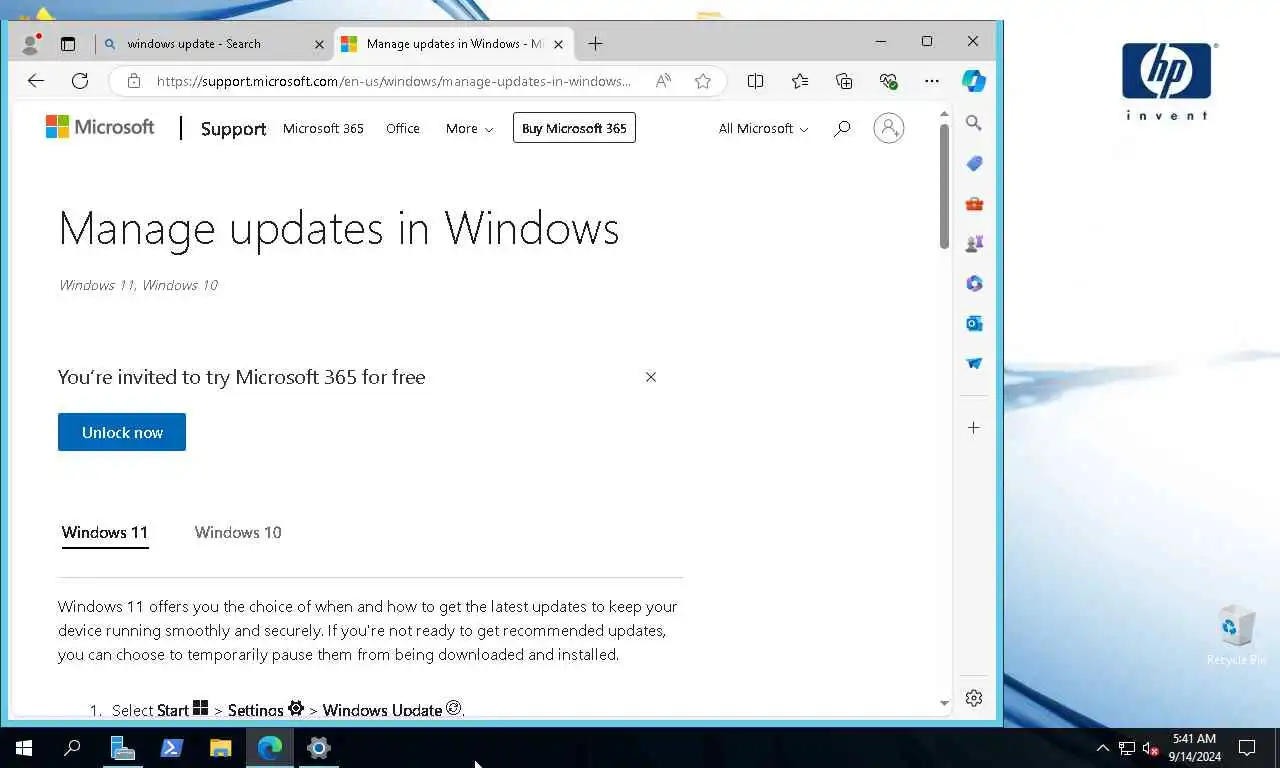Close the Manage updates tab
The image size is (1280, 768).
559,44
